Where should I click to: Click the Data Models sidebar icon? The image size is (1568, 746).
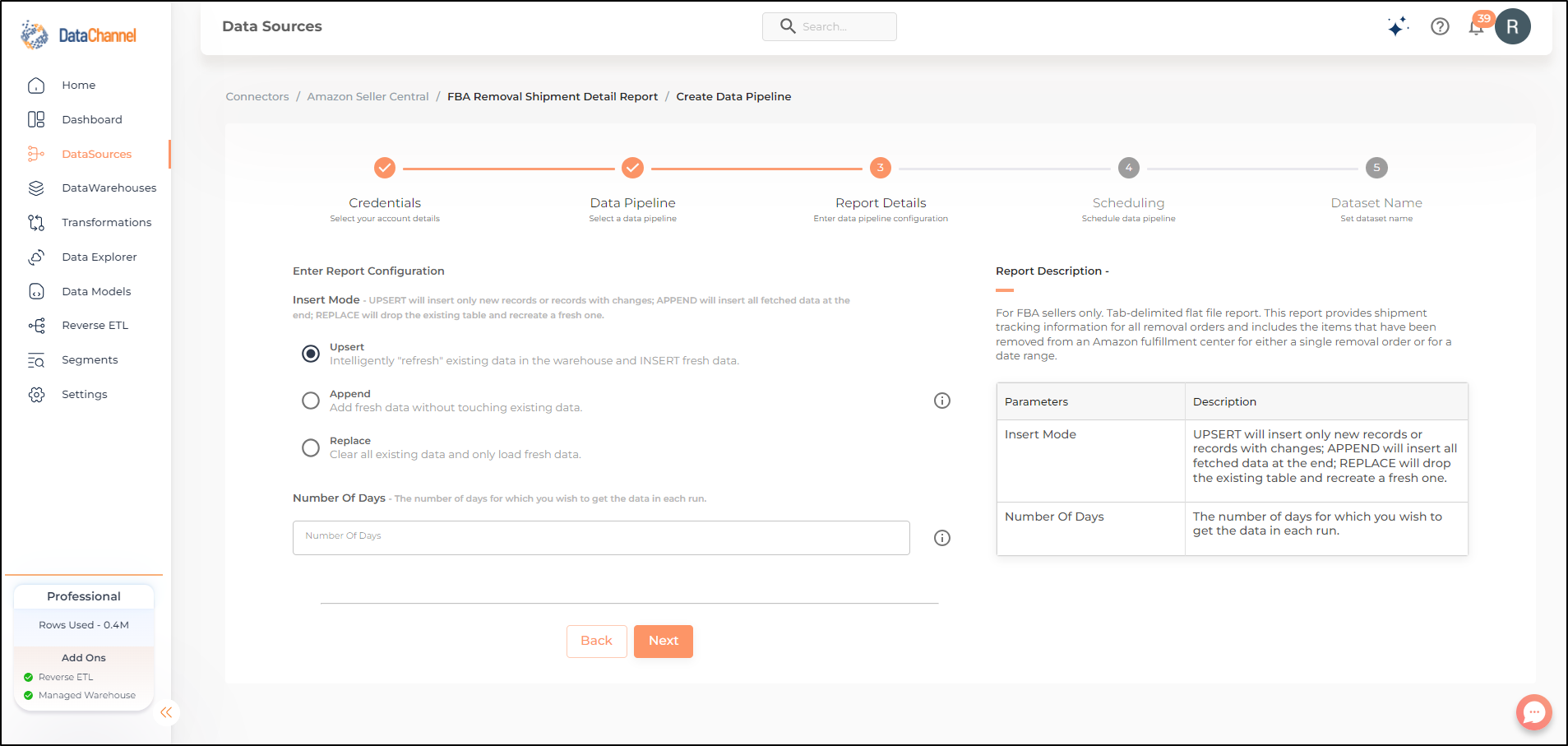(x=36, y=291)
